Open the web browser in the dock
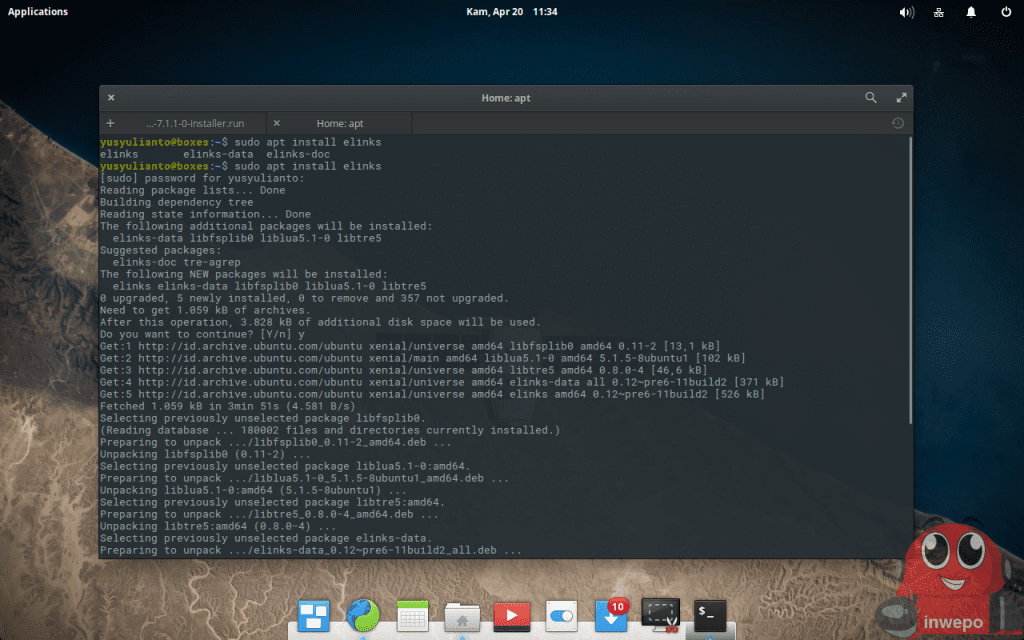The image size is (1024, 640). click(x=363, y=614)
